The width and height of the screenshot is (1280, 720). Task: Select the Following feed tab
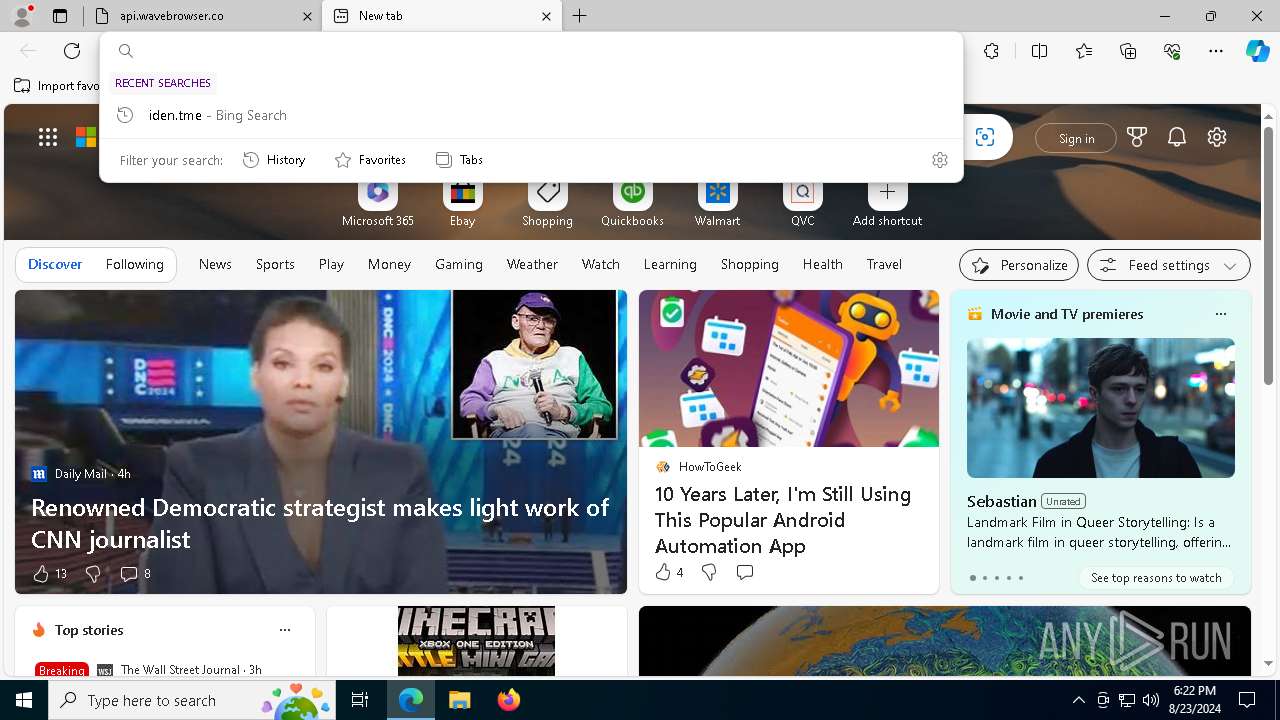[134, 264]
